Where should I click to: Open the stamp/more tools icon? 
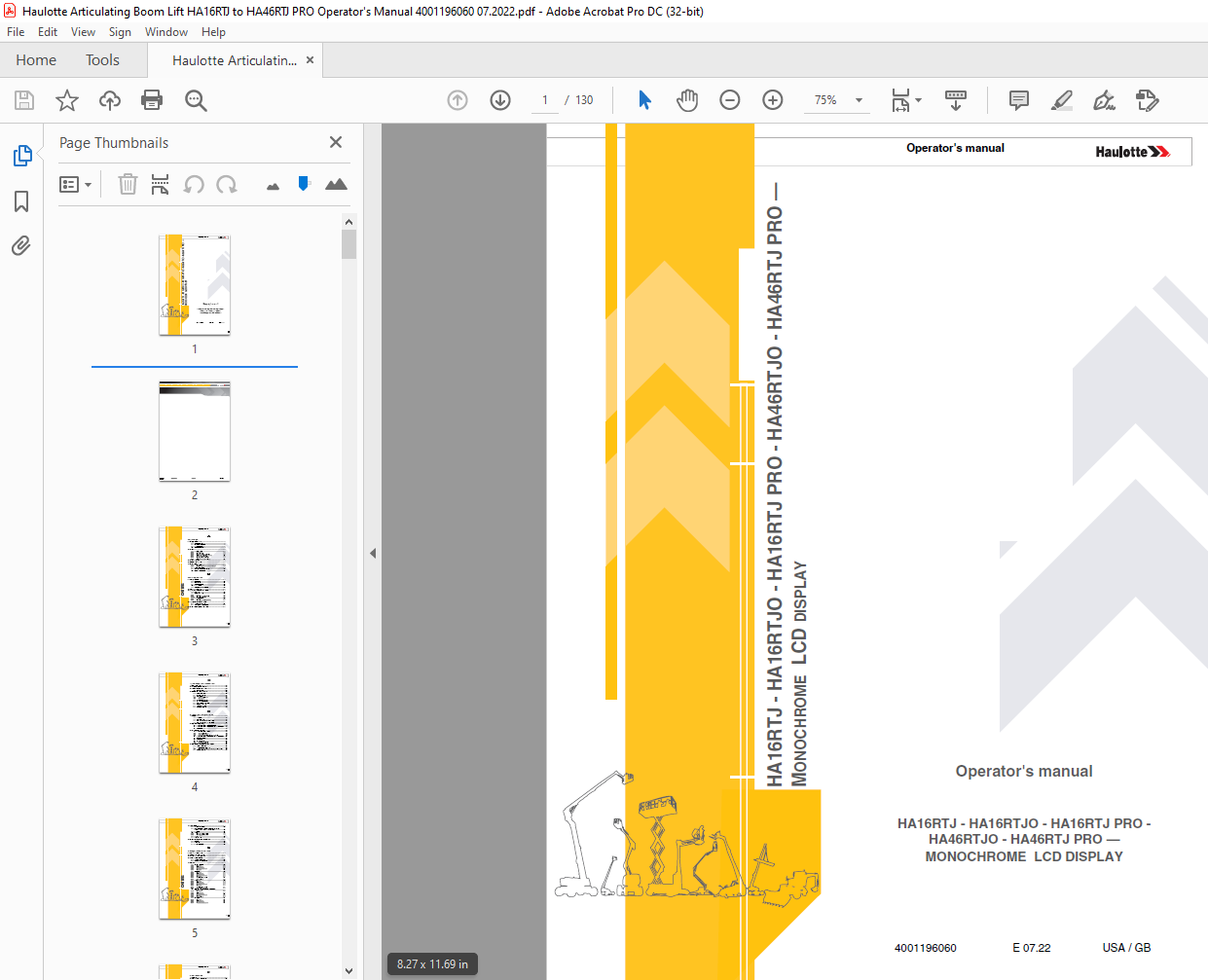(1148, 100)
